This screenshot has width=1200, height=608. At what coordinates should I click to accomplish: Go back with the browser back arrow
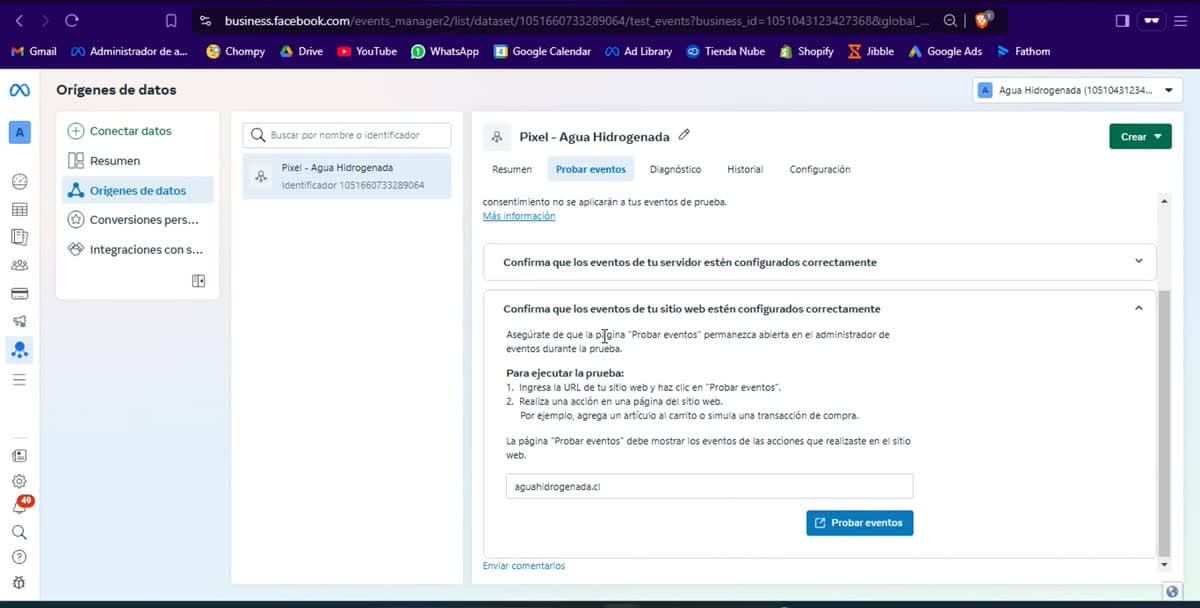[19, 20]
